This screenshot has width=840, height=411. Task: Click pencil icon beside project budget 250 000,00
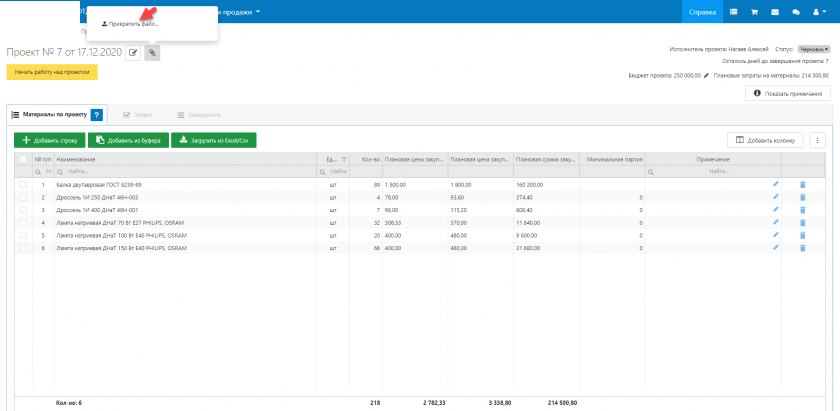[706, 75]
